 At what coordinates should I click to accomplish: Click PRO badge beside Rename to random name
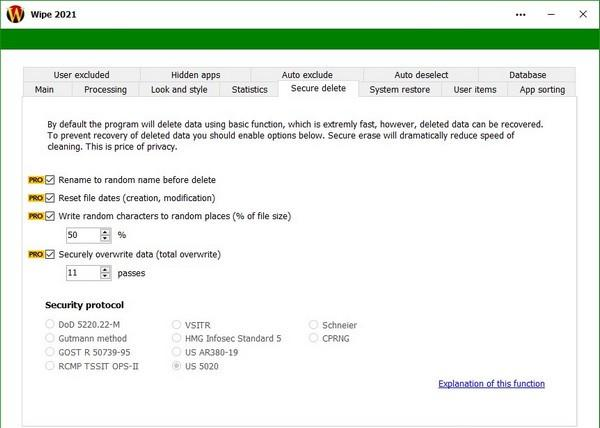(36, 180)
